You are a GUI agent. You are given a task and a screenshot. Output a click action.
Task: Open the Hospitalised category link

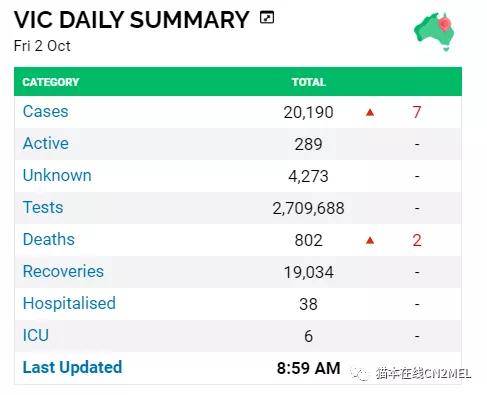[x=69, y=303]
